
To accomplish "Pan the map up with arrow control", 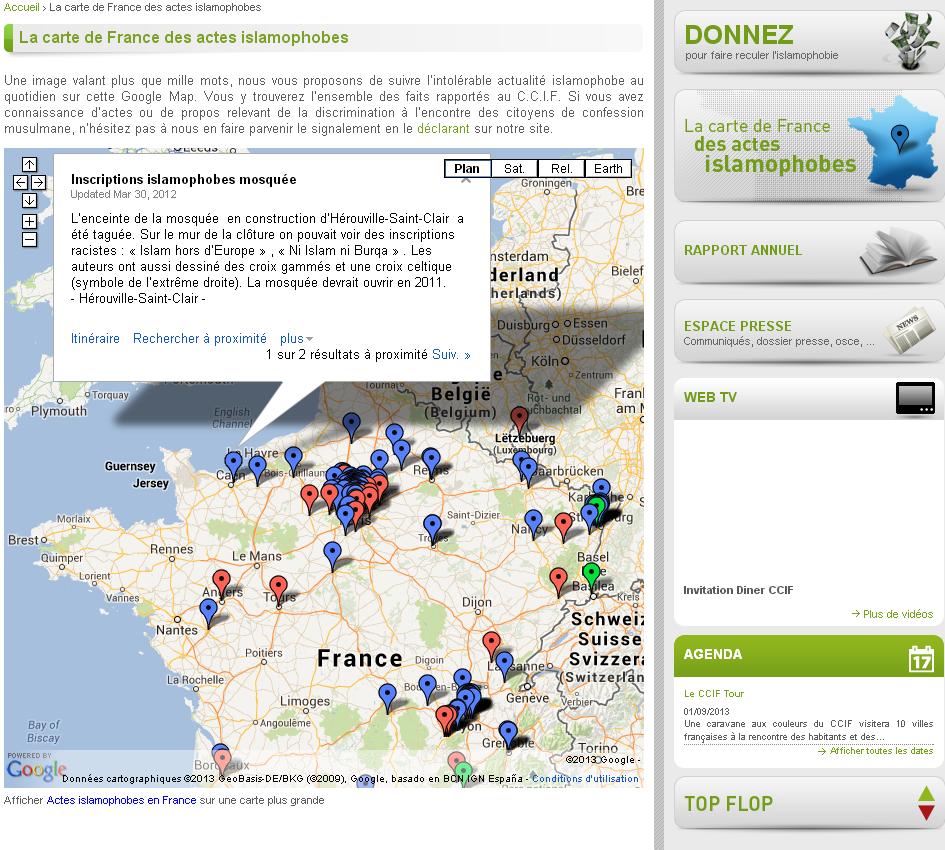I will click(x=29, y=164).
